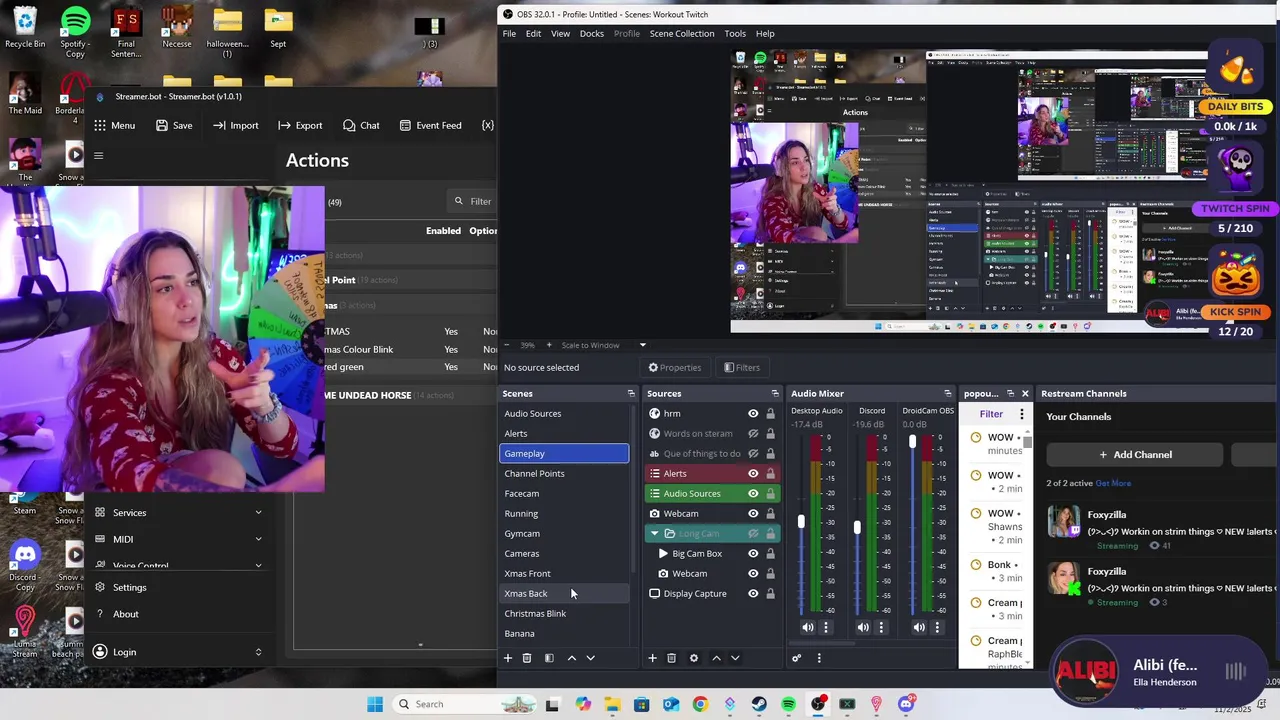Open the OBS View menu
The width and height of the screenshot is (1280, 720).
pos(560,33)
